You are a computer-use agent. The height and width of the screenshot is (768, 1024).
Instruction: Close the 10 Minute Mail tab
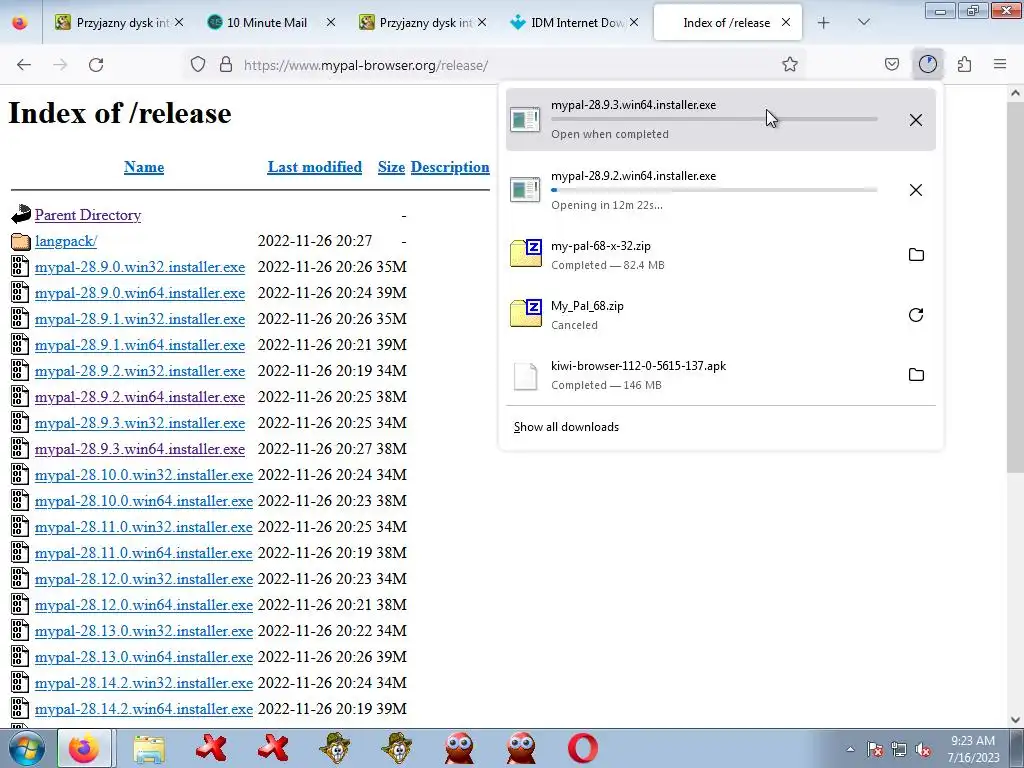[330, 22]
